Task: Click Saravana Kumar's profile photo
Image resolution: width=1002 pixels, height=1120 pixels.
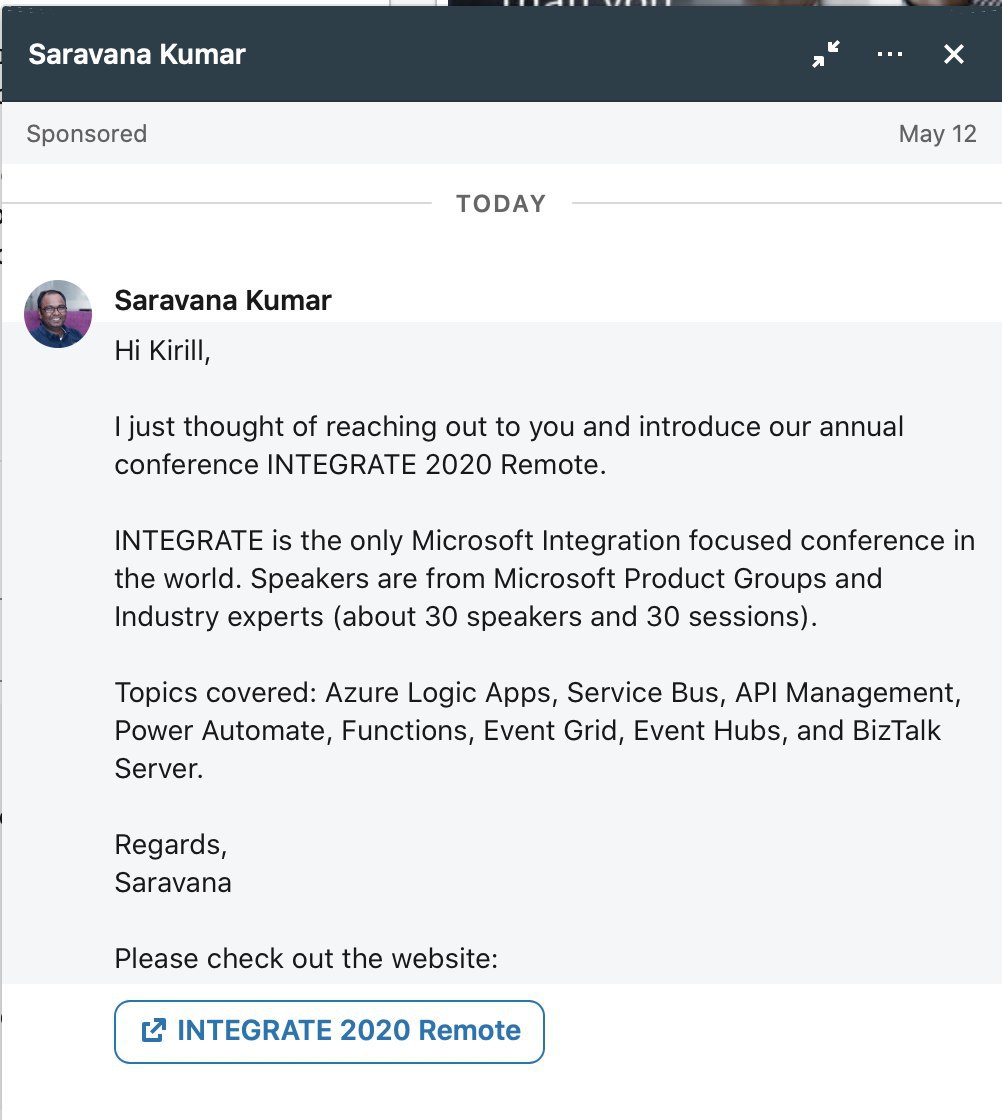Action: 58,314
